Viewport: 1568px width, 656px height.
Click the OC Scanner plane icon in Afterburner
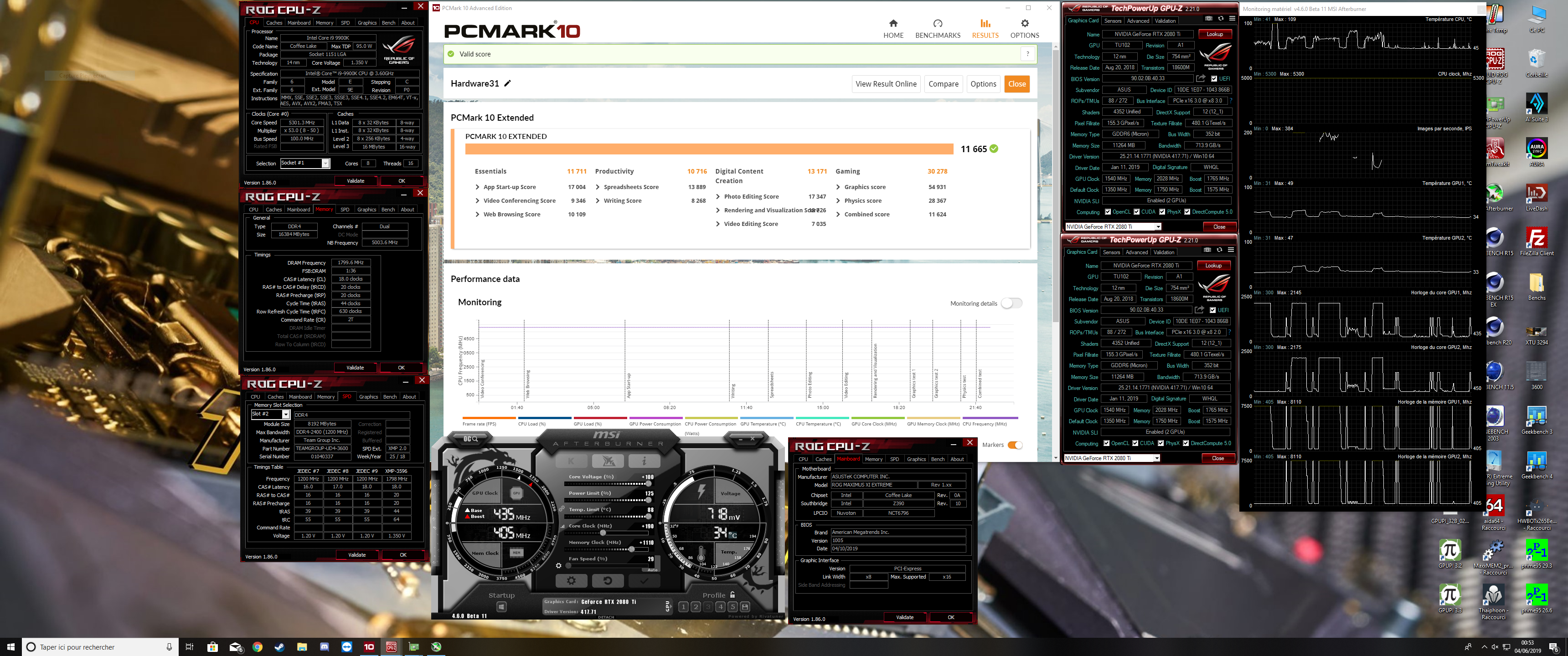608,461
